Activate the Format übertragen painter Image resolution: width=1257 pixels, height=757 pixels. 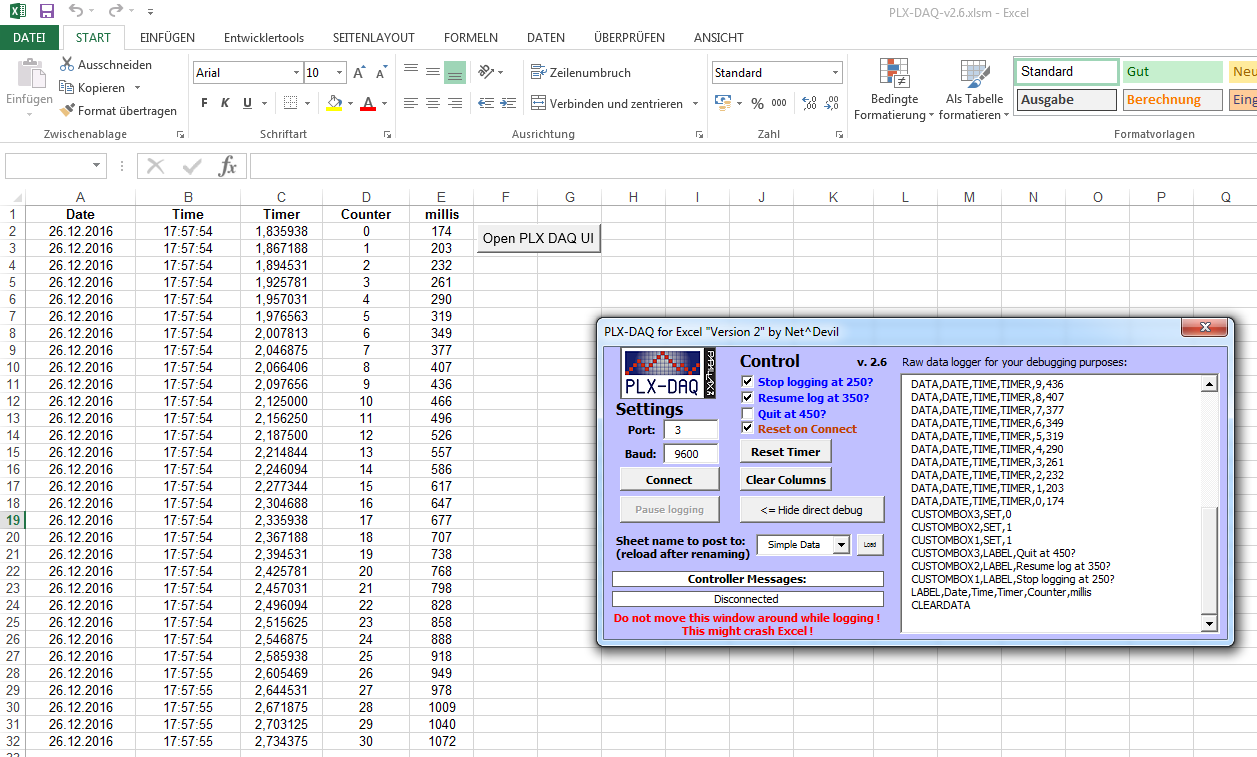coord(118,111)
